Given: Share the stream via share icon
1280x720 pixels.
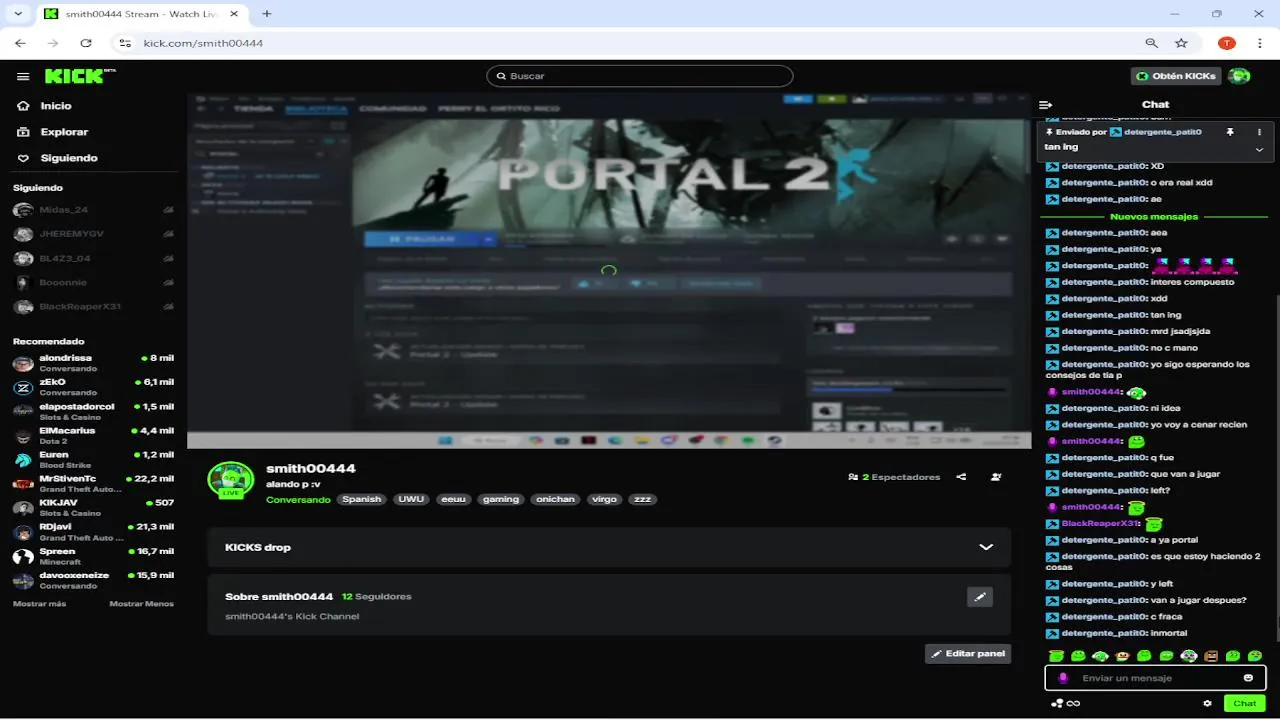Looking at the screenshot, I should [x=961, y=477].
